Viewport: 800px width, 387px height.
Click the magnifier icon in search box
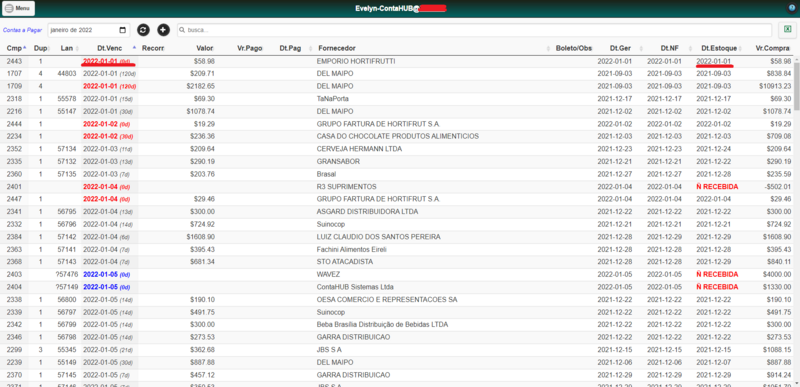(x=182, y=30)
